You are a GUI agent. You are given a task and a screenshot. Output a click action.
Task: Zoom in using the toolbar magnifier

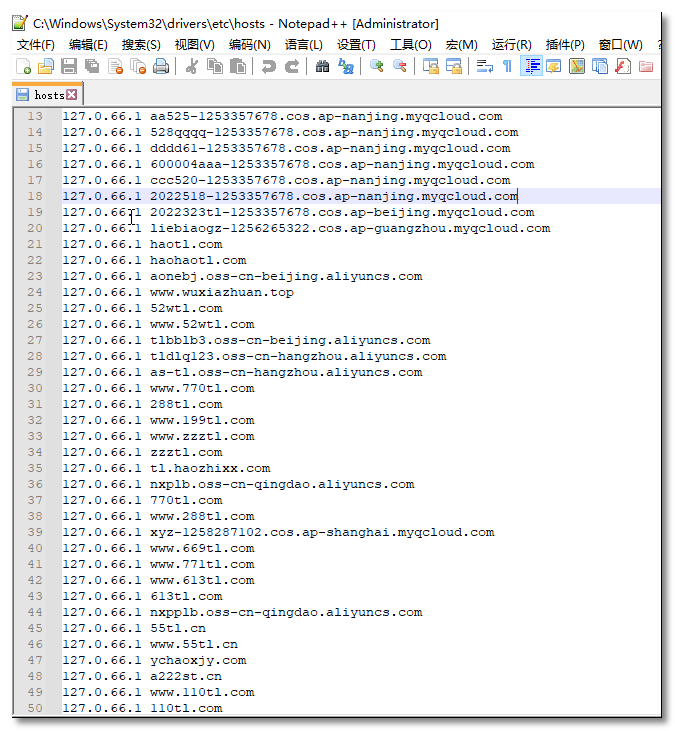pyautogui.click(x=377, y=66)
